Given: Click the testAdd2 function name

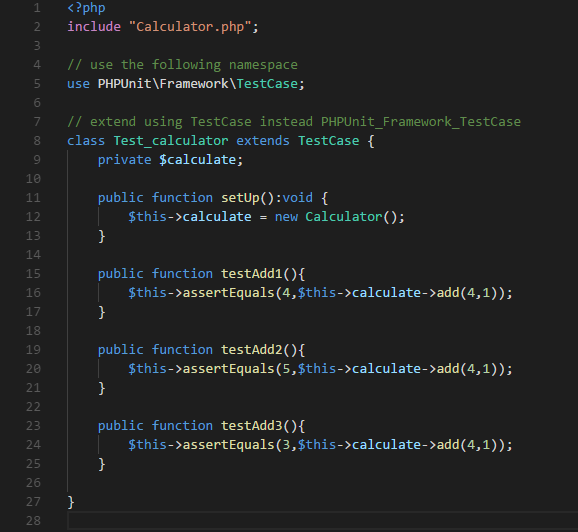Looking at the screenshot, I should tap(252, 350).
